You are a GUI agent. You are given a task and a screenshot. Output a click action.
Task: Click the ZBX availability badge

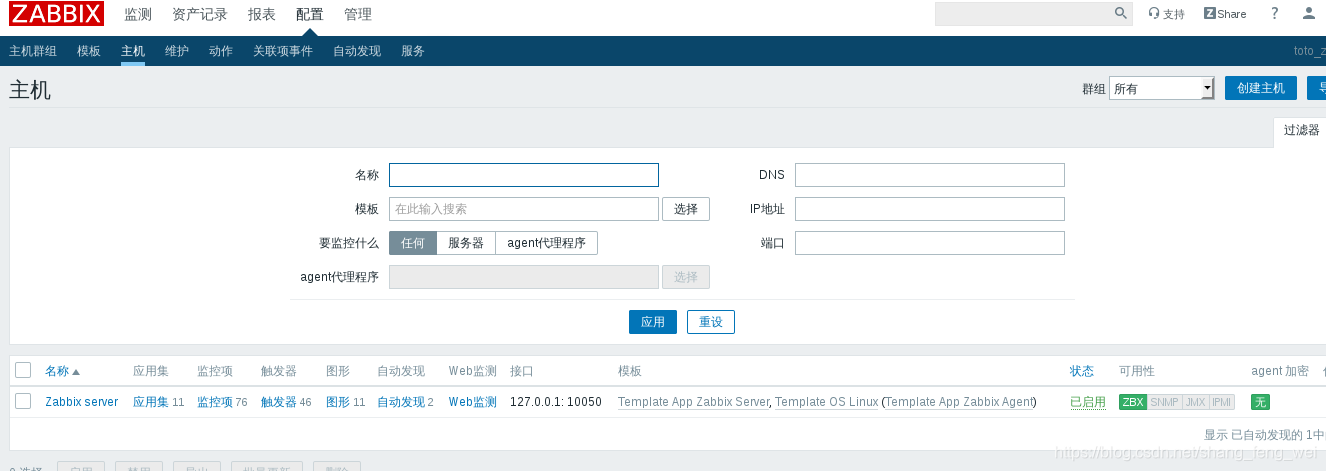[1132, 402]
